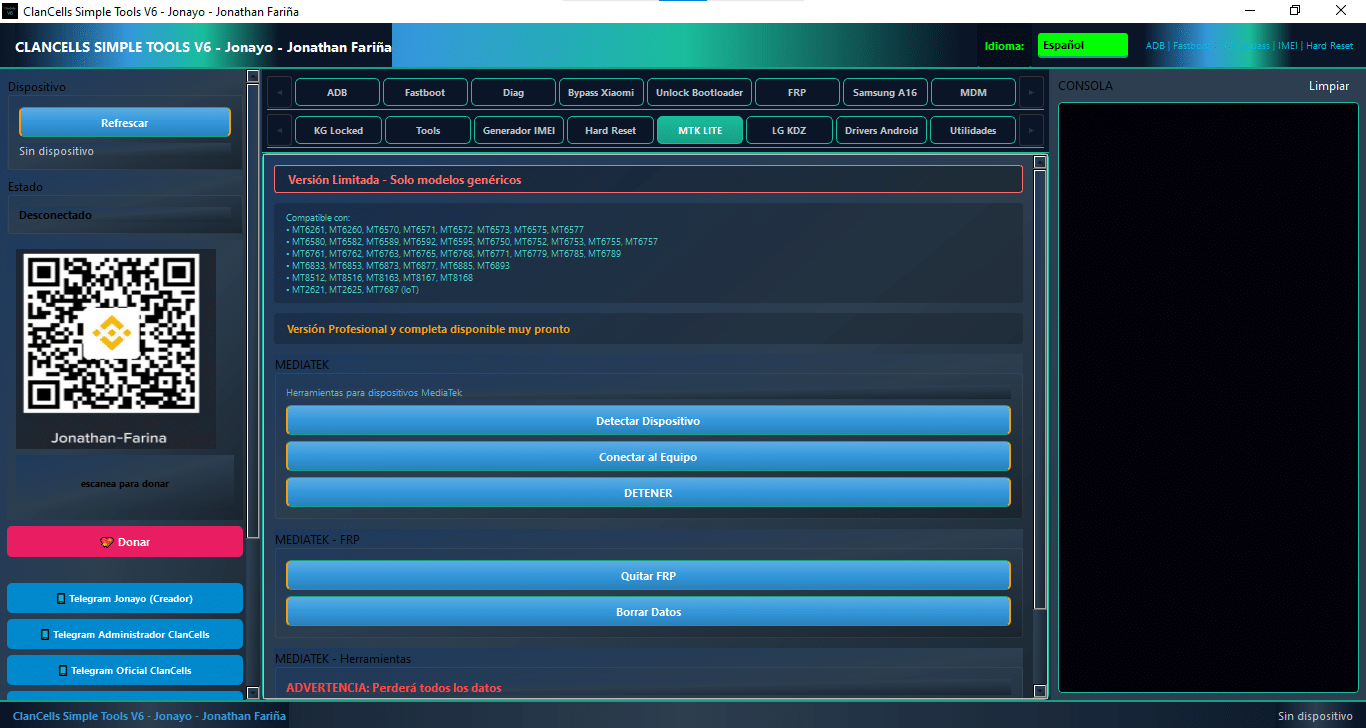Select the Generador IMEI tab
Screen dimensions: 1366x728
(518, 131)
